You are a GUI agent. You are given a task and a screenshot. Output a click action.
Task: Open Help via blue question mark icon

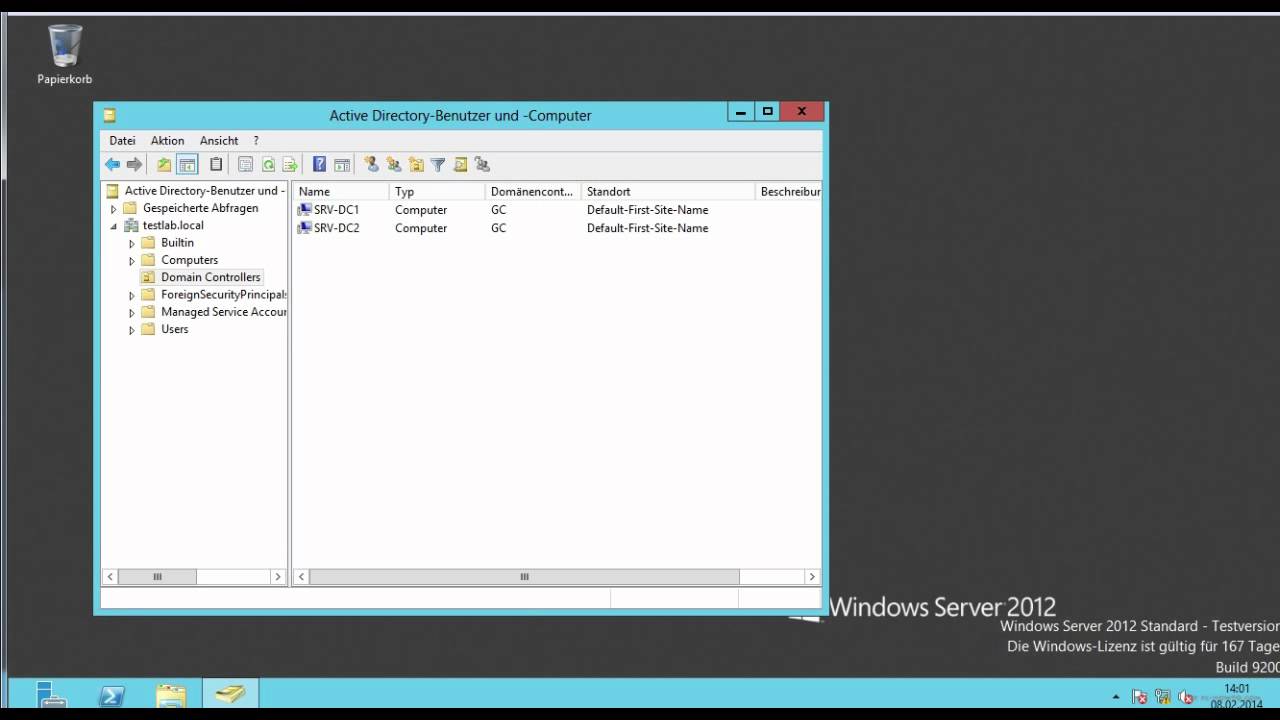319,165
